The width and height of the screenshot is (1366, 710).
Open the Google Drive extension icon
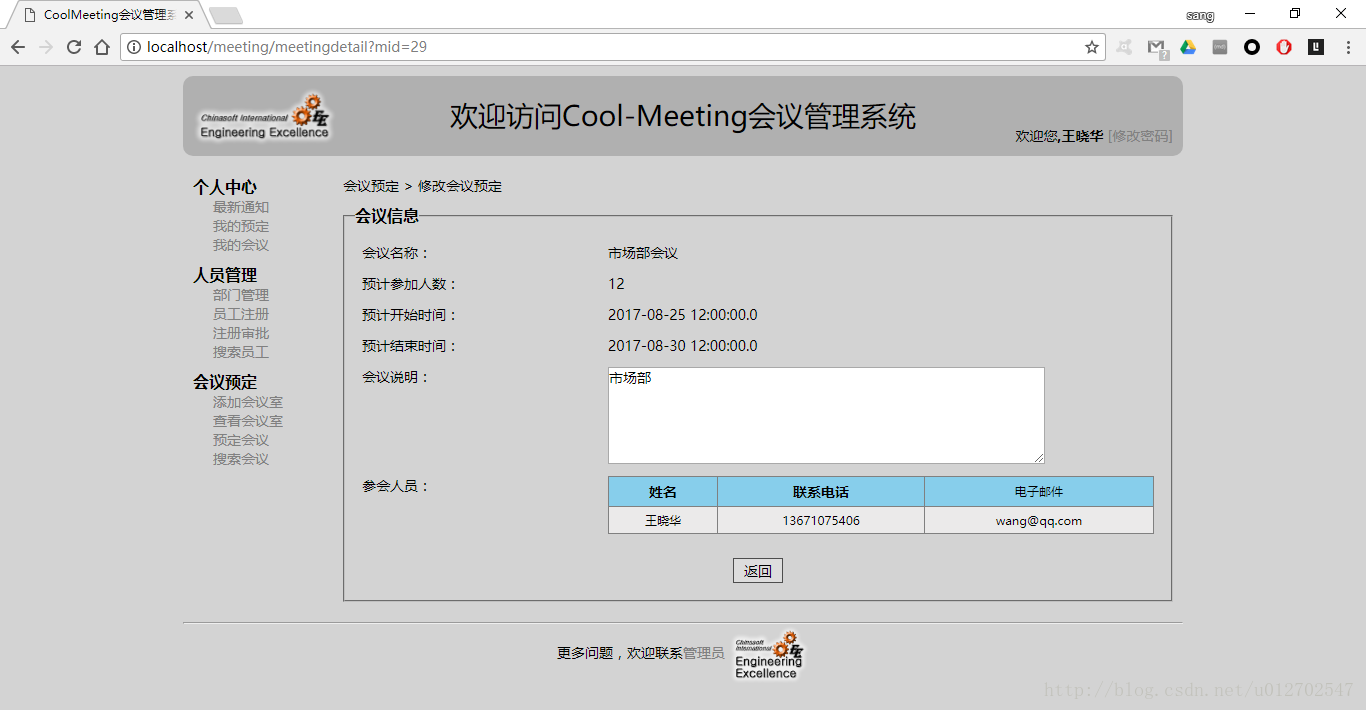click(x=1188, y=47)
